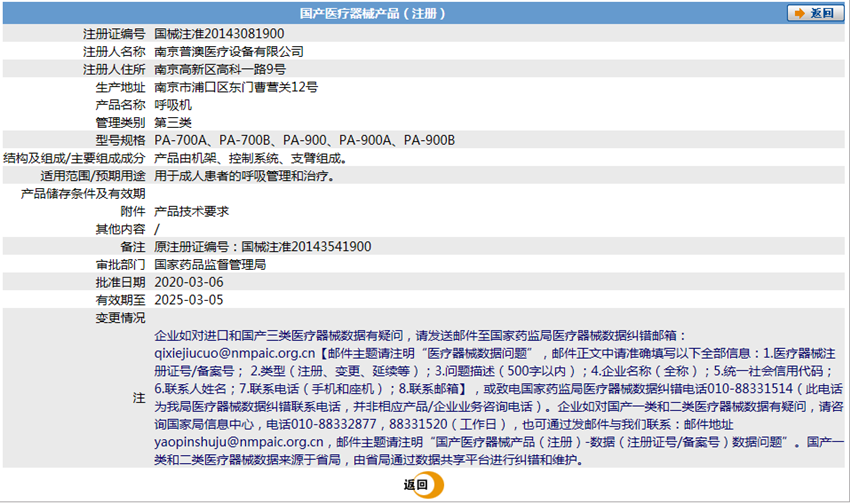Image resolution: width=850 pixels, height=504 pixels.
Task: Click the 管理类别 label
Action: point(120,122)
